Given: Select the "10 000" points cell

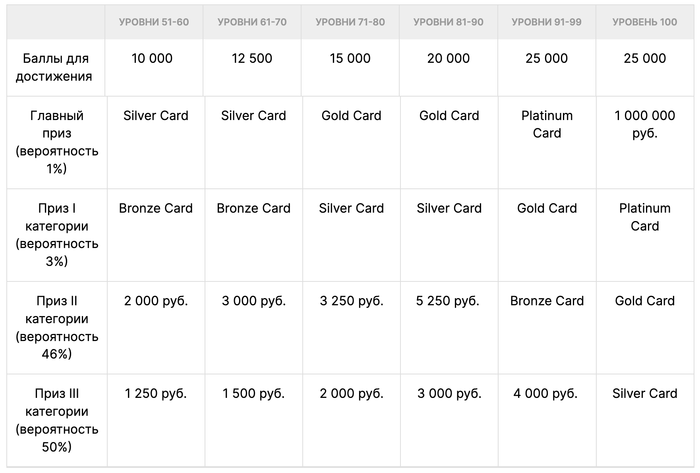Looking at the screenshot, I should point(154,59).
